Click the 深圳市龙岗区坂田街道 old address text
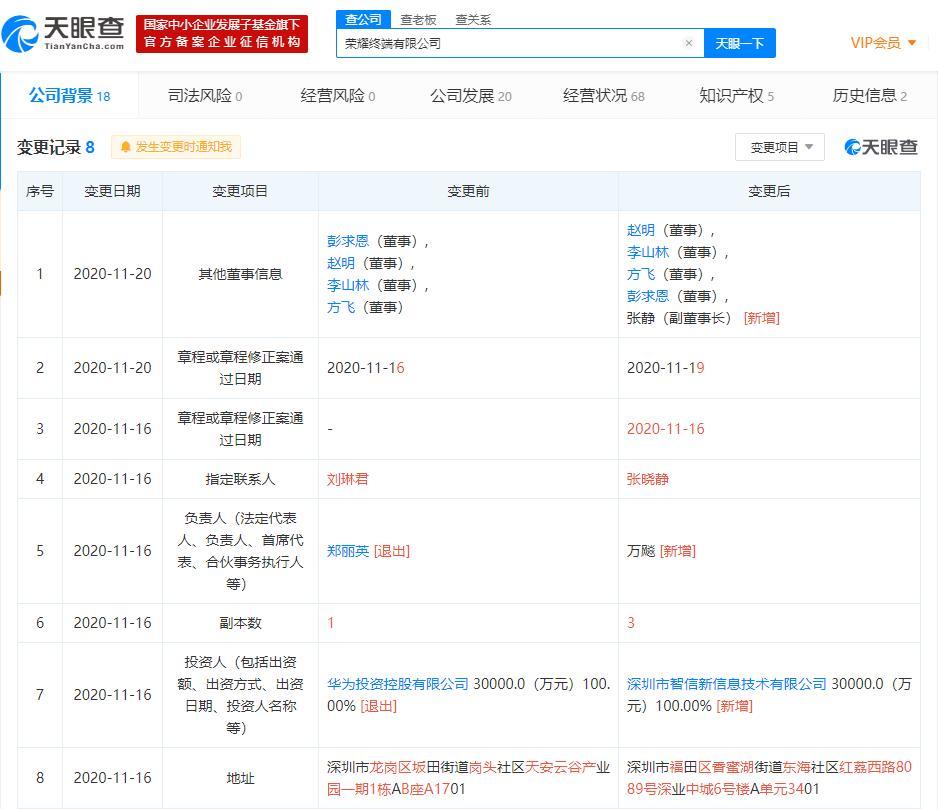 [398, 767]
